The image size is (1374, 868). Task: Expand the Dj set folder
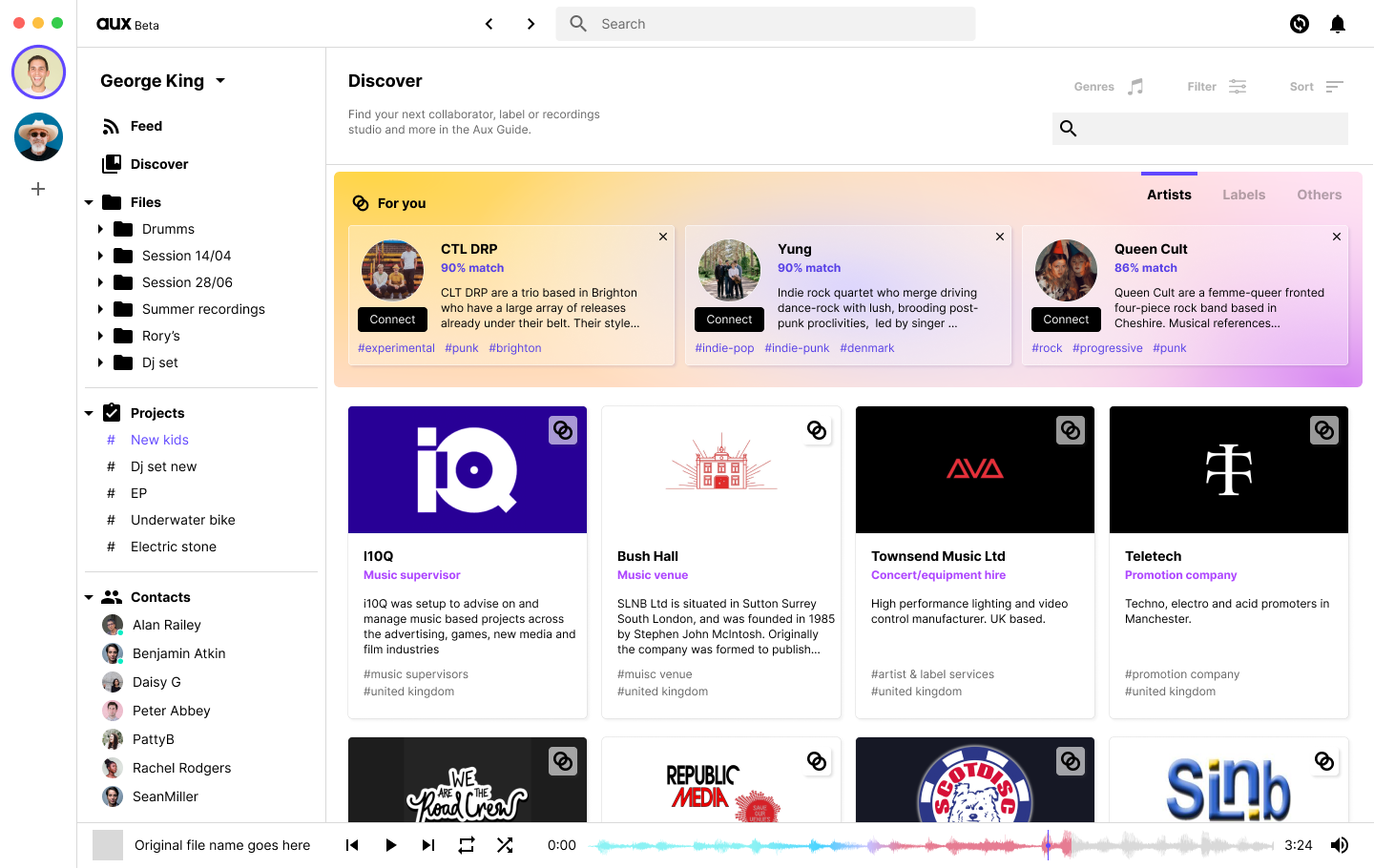(x=100, y=362)
